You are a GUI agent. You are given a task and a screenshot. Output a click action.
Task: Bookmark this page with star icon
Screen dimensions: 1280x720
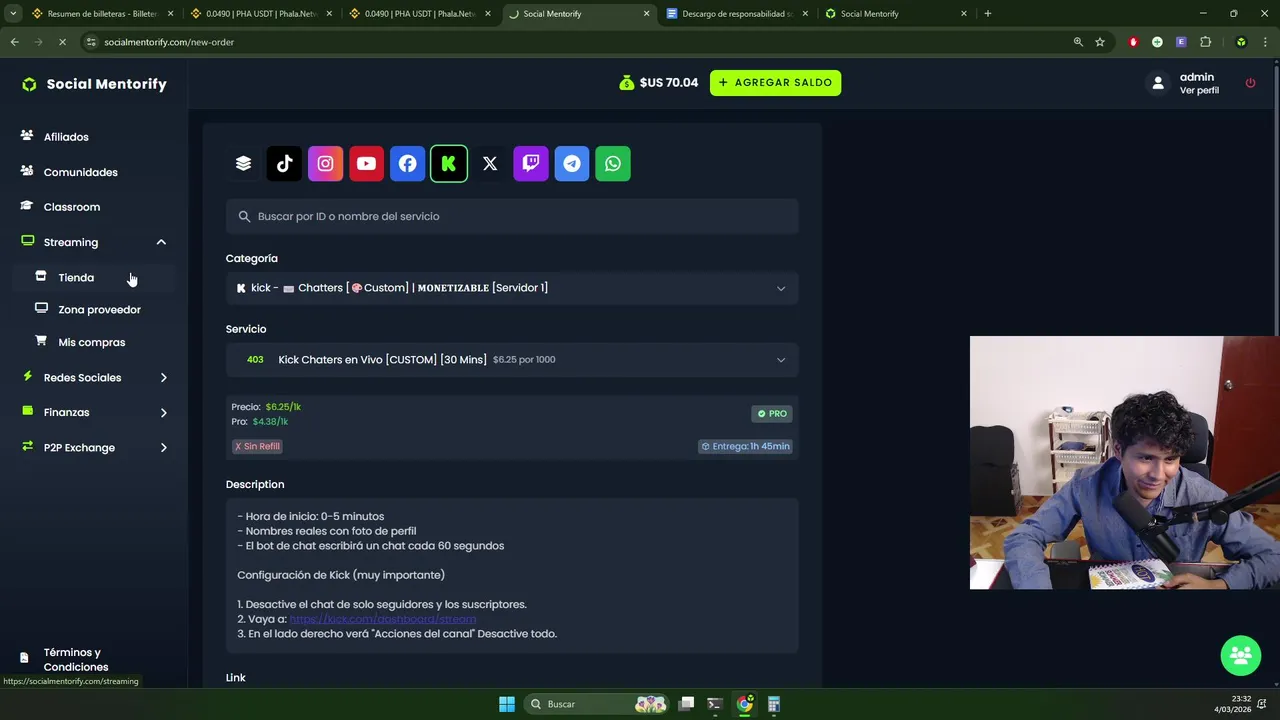coord(1100,42)
